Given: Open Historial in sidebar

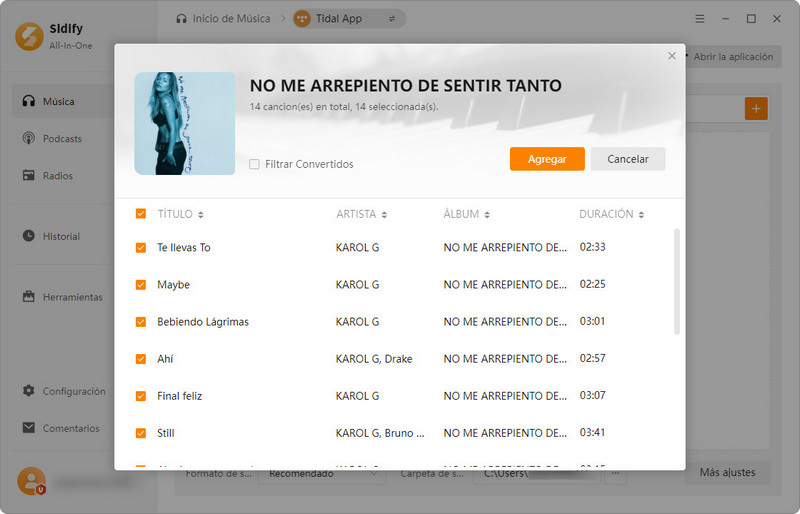Looking at the screenshot, I should coord(63,236).
